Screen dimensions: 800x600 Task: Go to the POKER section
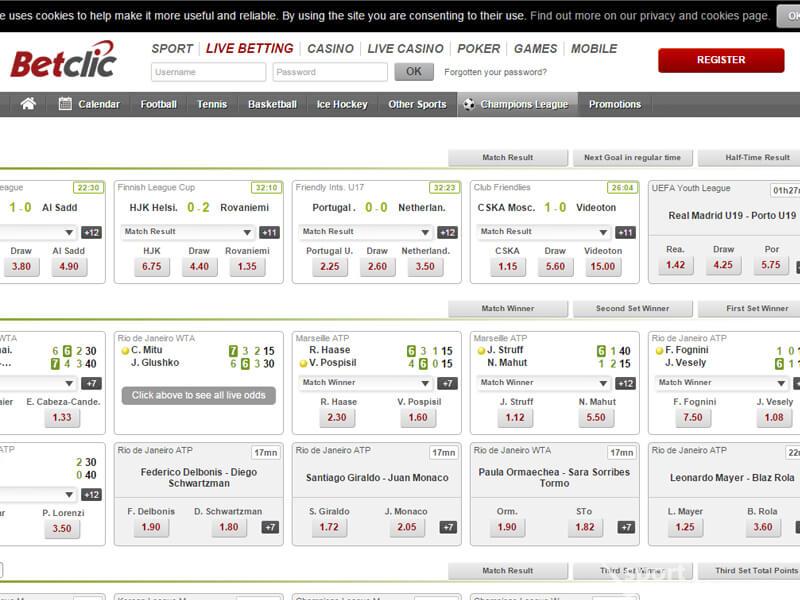click(x=479, y=48)
